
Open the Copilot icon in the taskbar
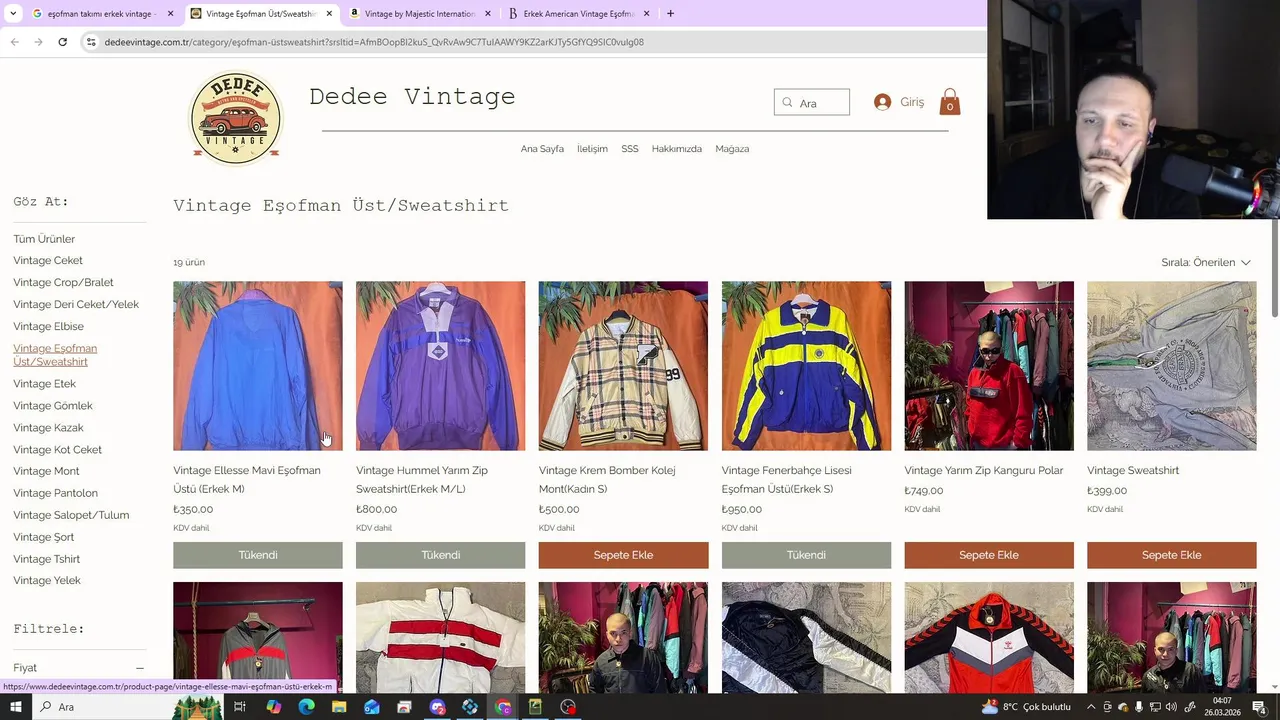pyautogui.click(x=273, y=707)
